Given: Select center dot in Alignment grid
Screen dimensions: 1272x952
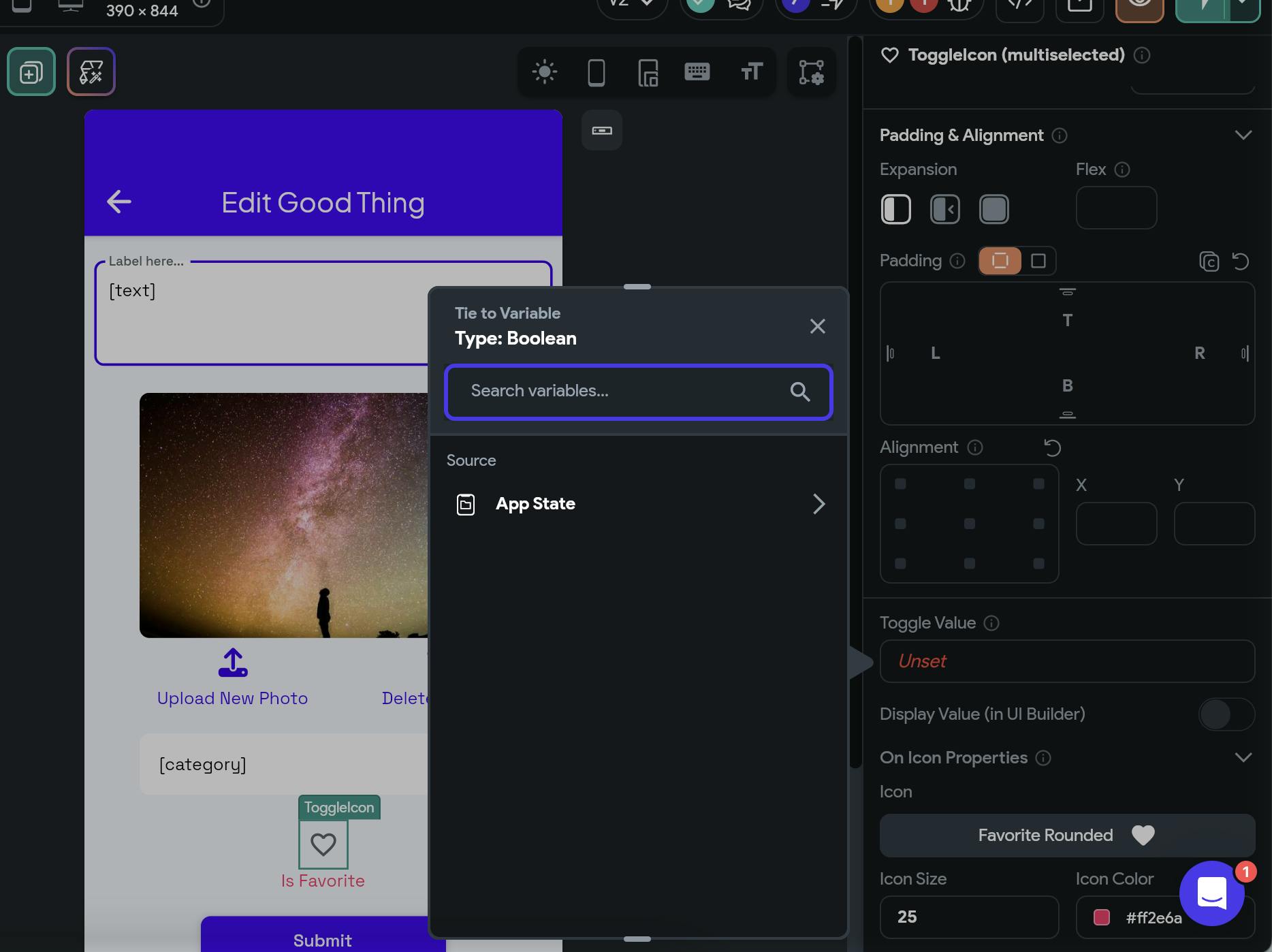Looking at the screenshot, I should (x=970, y=524).
